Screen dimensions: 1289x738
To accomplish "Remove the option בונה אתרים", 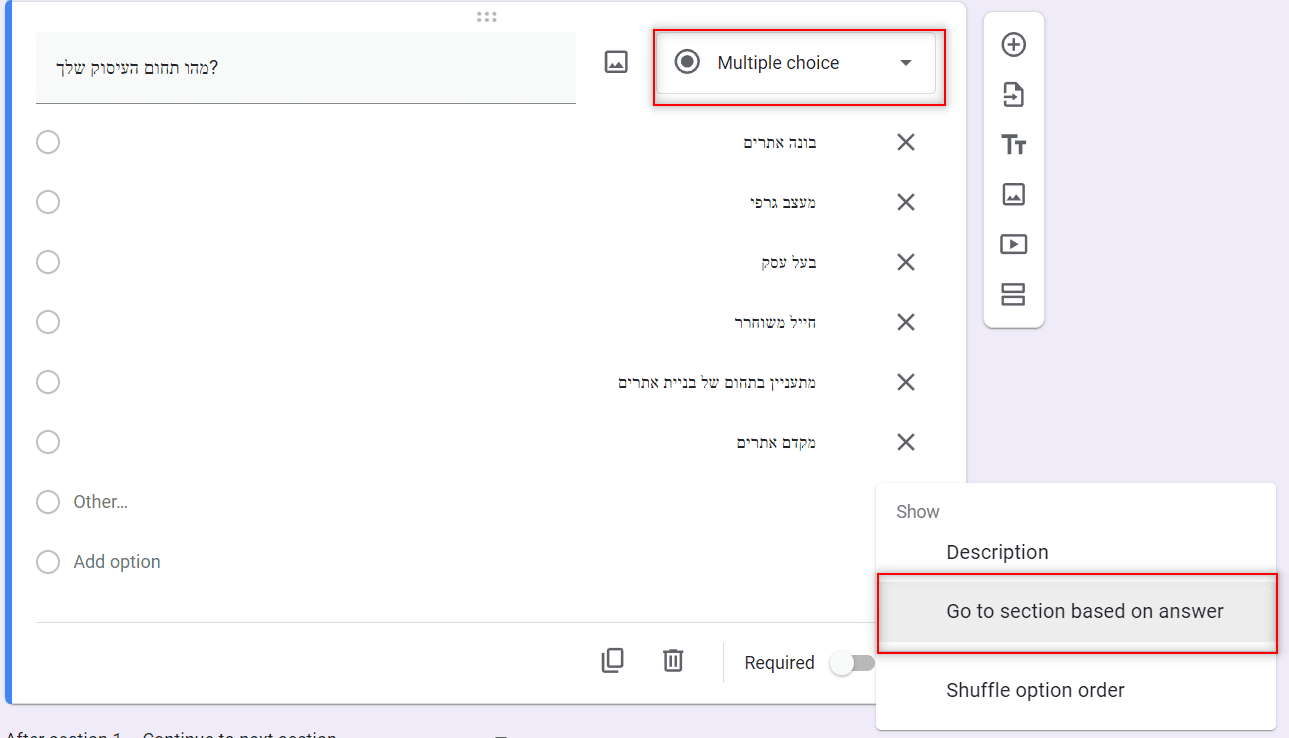I will (x=906, y=142).
